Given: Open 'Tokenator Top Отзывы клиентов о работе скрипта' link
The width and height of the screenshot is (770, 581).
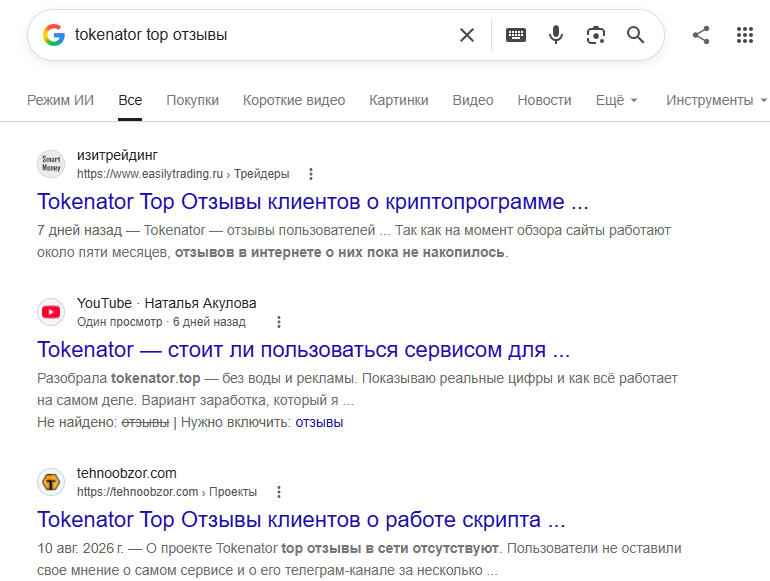Looking at the screenshot, I should click(x=302, y=520).
